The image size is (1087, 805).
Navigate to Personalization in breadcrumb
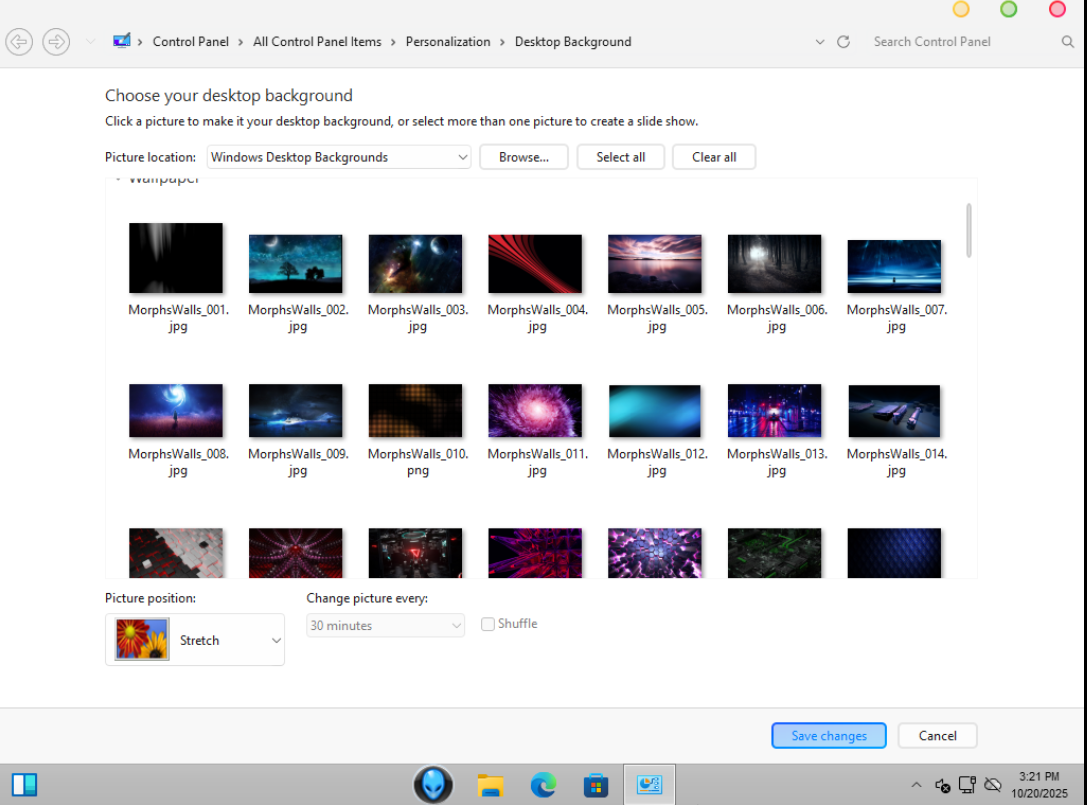pyautogui.click(x=448, y=42)
